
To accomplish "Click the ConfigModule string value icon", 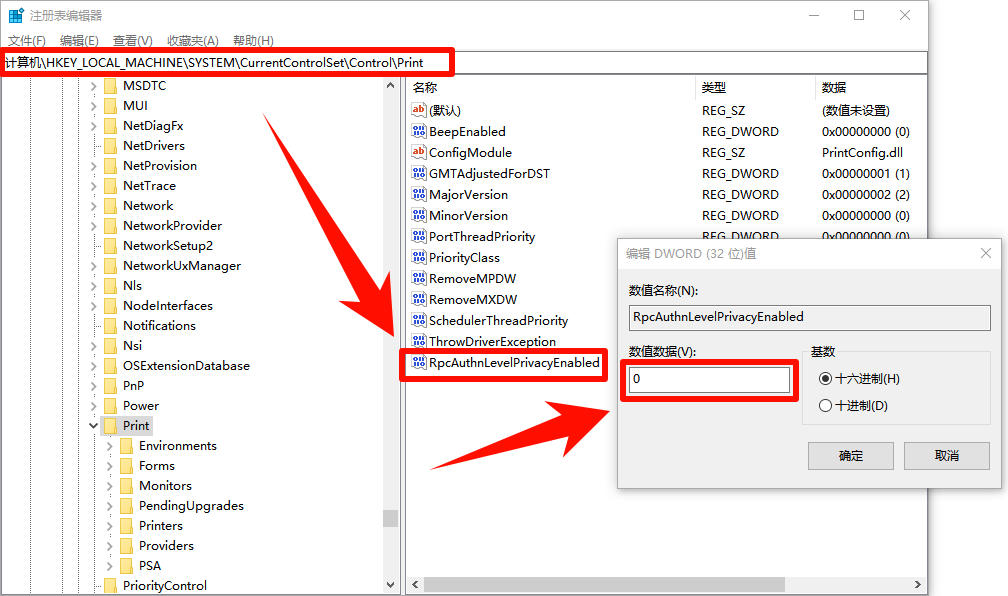I will coord(419,152).
